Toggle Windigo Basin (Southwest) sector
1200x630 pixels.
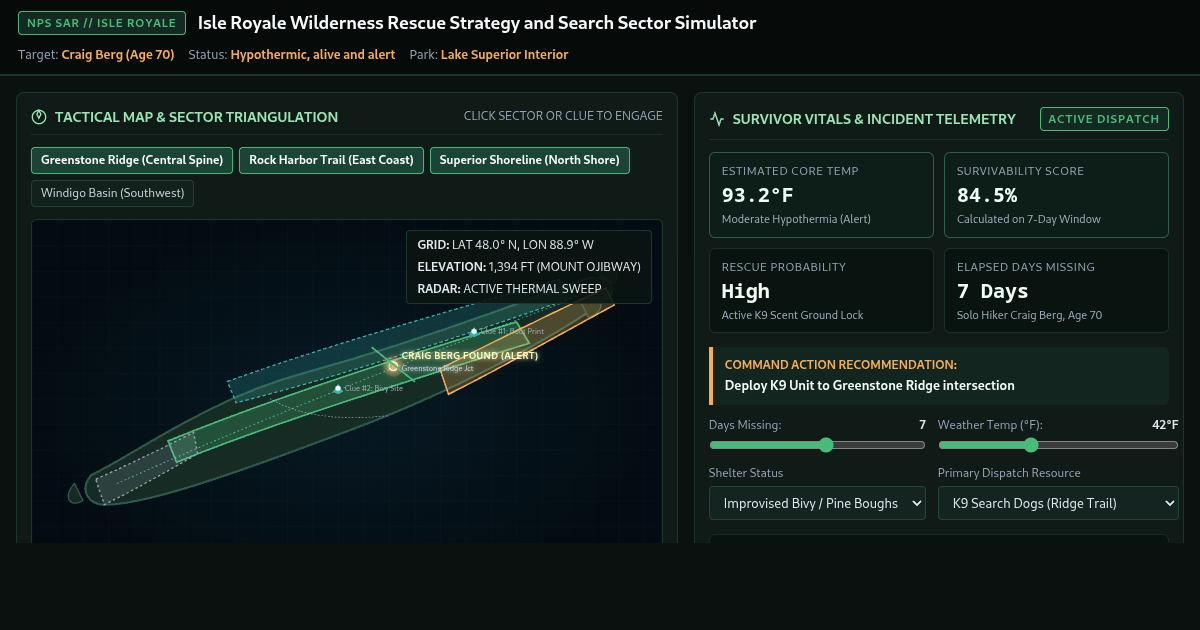coord(113,193)
